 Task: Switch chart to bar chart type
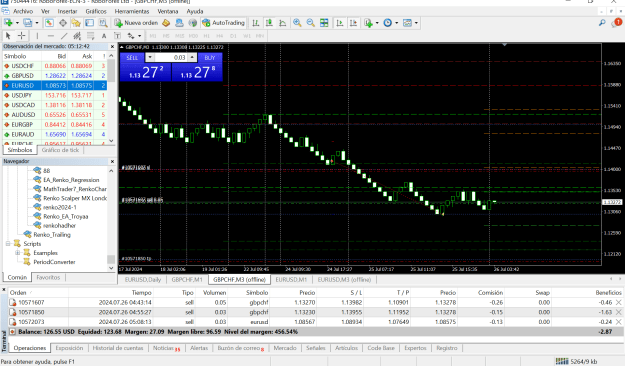click(256, 23)
